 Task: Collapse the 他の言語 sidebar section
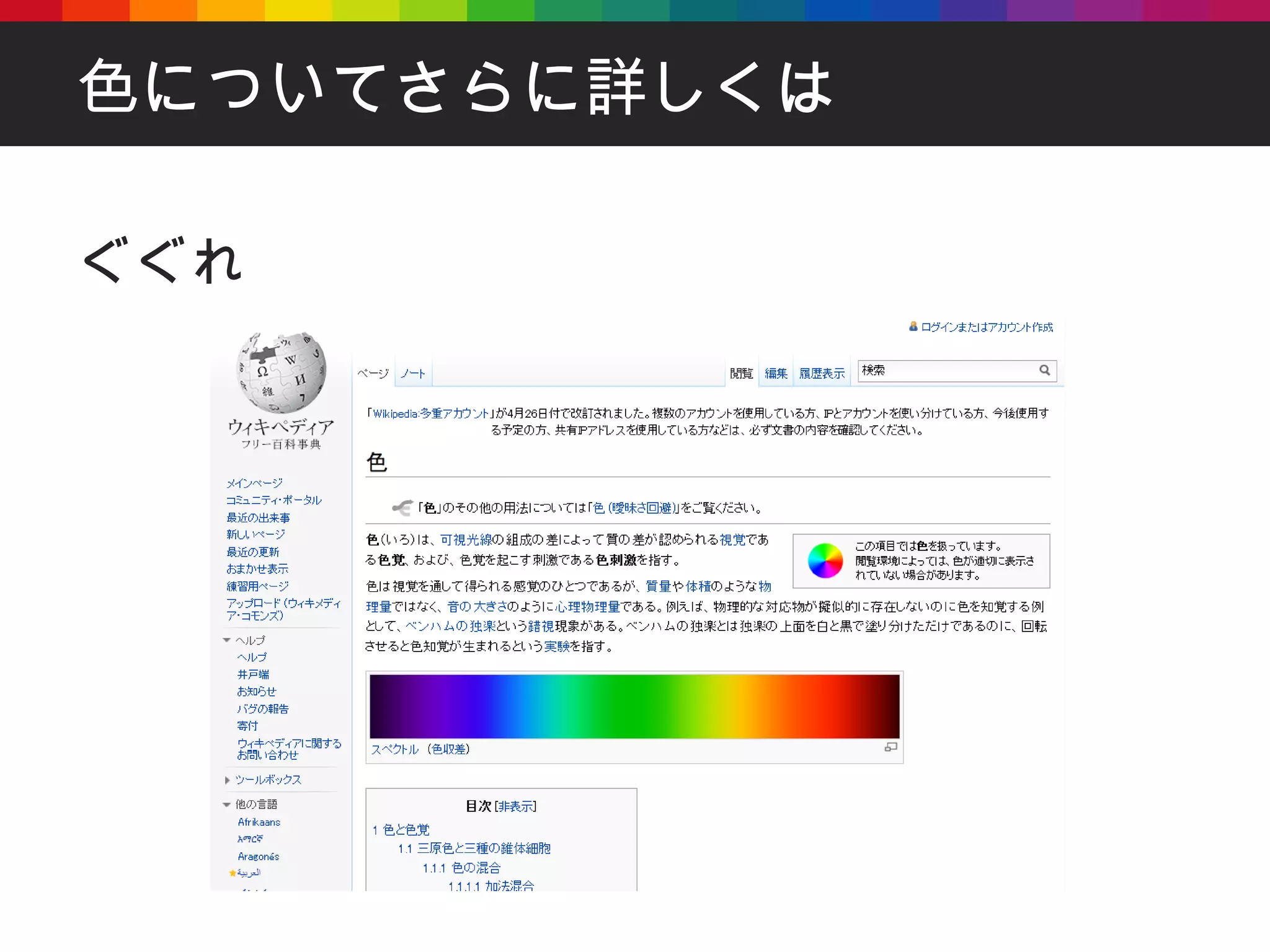227,804
